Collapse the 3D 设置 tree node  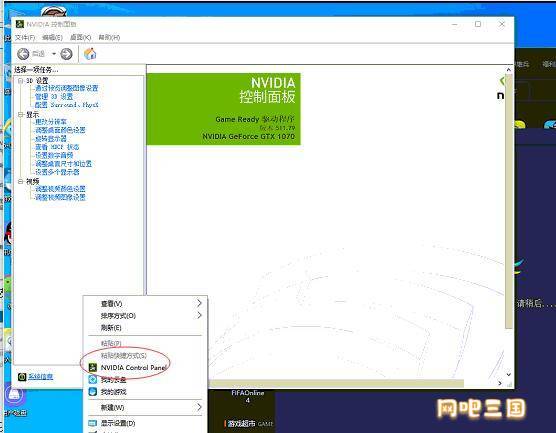pyautogui.click(x=21, y=81)
